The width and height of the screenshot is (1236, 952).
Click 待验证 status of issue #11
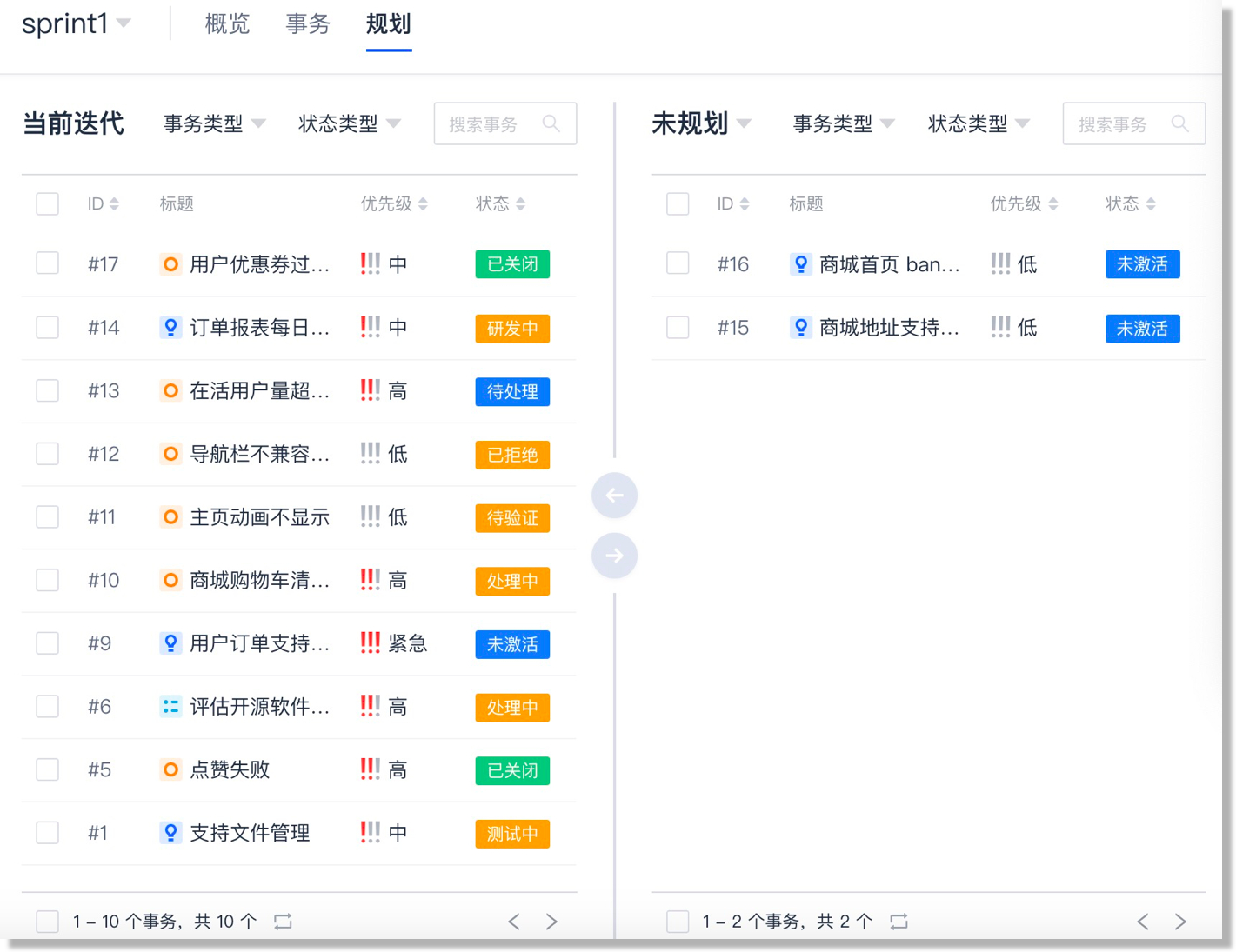click(x=512, y=518)
